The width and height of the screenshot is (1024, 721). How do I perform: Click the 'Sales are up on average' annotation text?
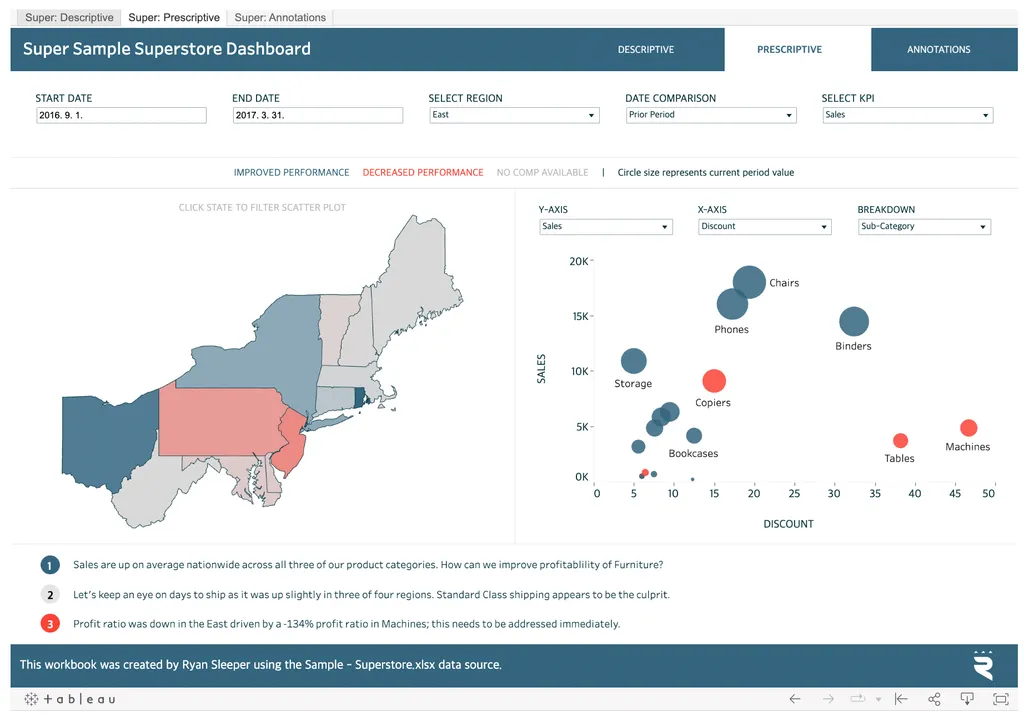368,565
